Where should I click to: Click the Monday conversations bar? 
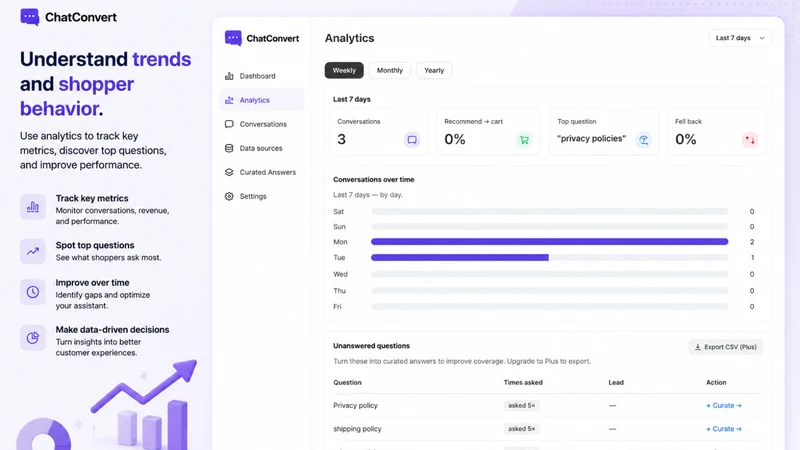[549, 242]
